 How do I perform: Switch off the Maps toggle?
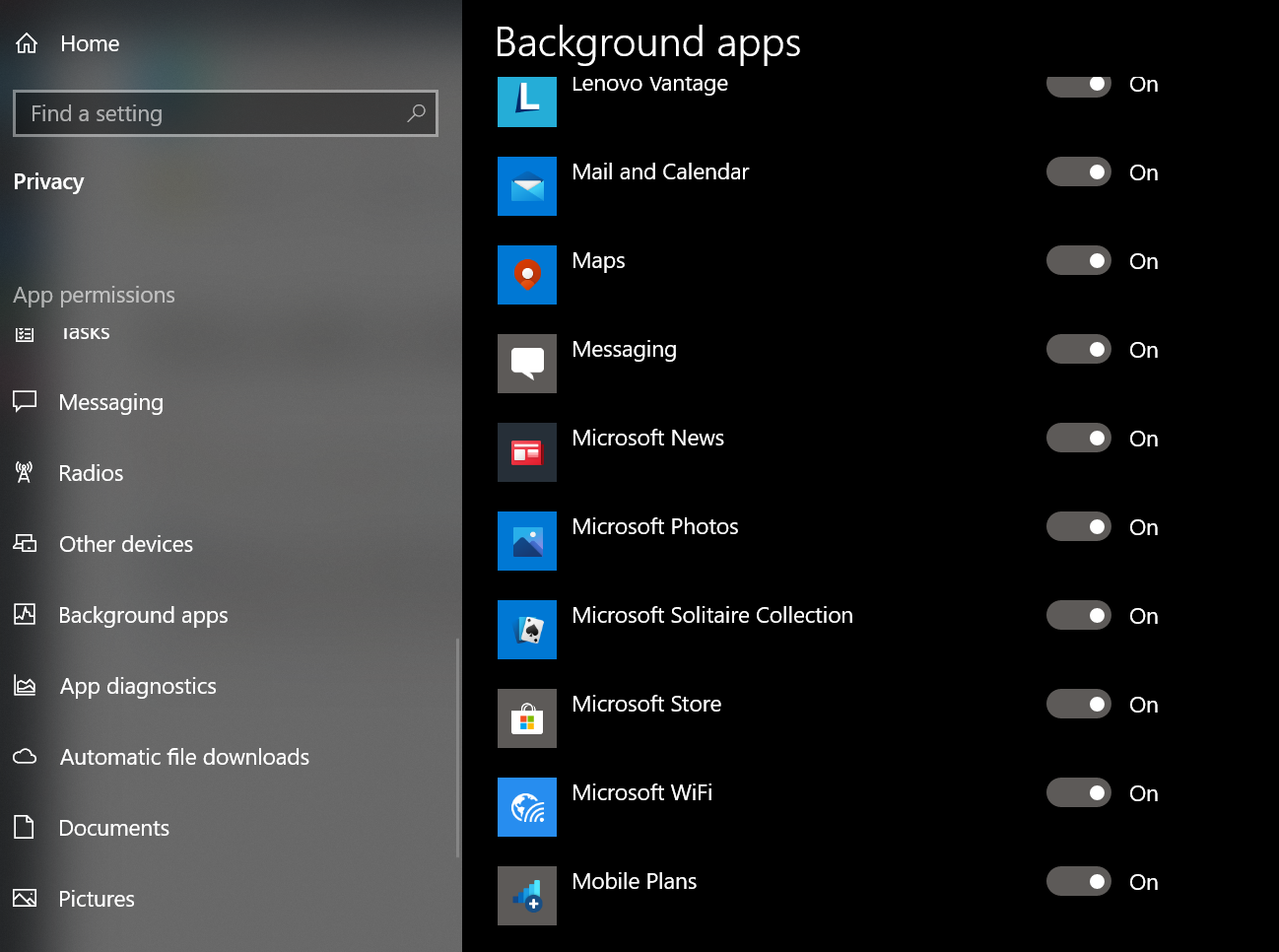(1079, 260)
